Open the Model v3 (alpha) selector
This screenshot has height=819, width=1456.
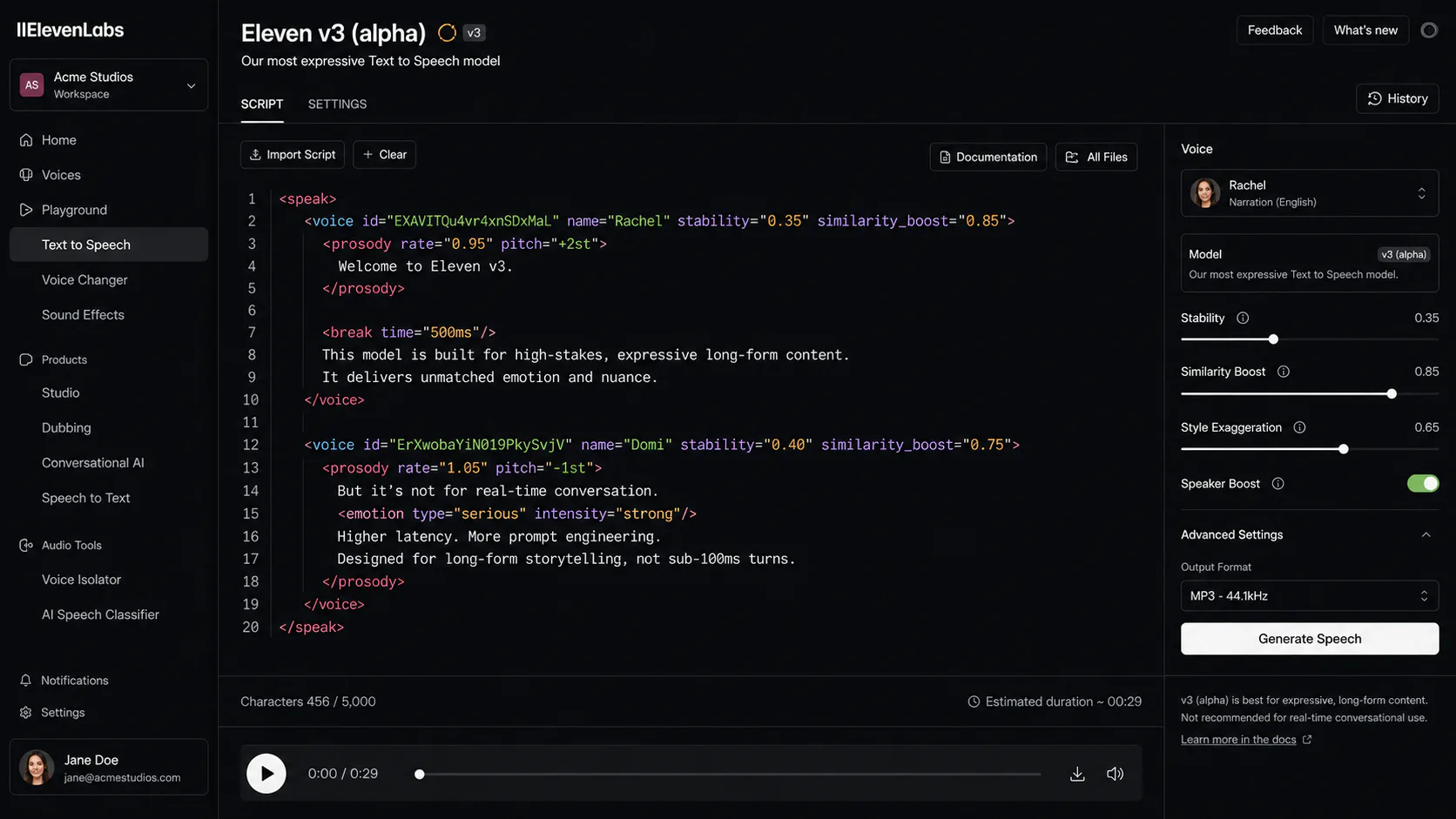1310,263
